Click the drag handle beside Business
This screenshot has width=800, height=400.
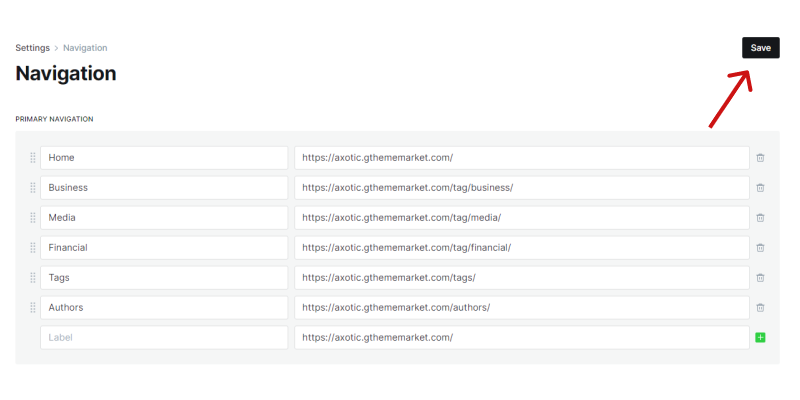point(33,188)
